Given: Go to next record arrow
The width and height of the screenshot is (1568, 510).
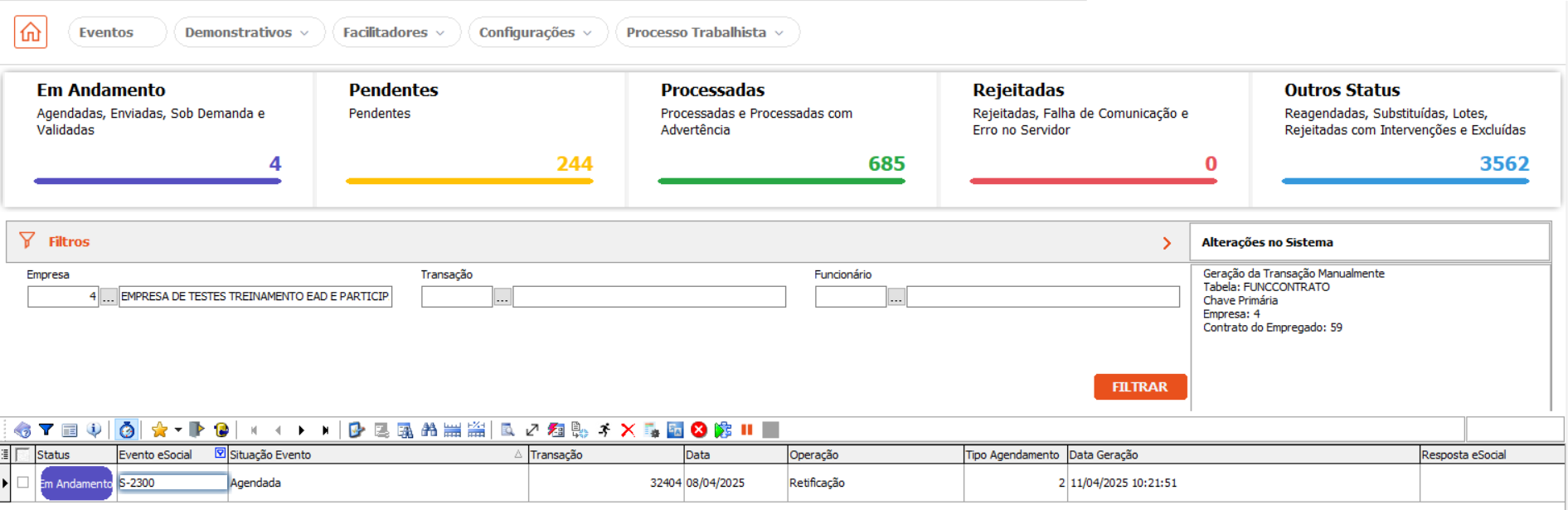Looking at the screenshot, I should point(302,430).
